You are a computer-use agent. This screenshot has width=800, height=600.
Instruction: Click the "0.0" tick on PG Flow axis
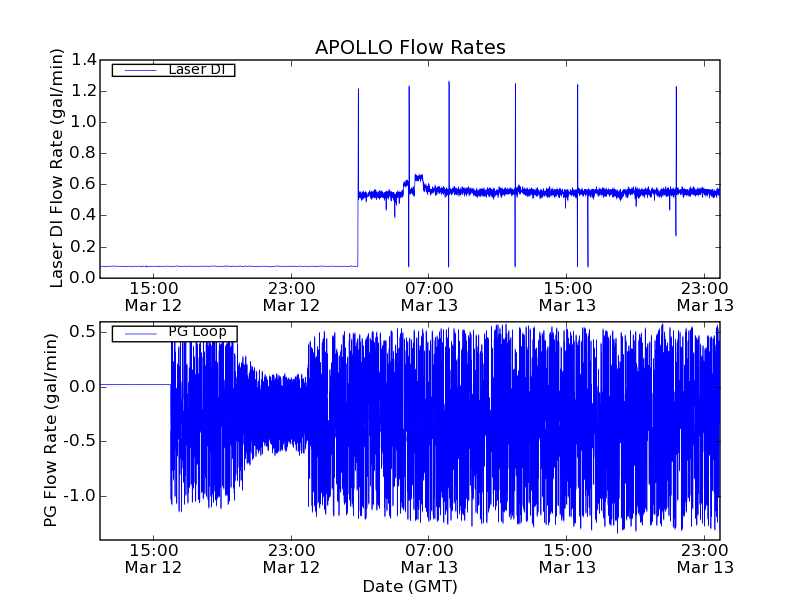tap(82, 387)
